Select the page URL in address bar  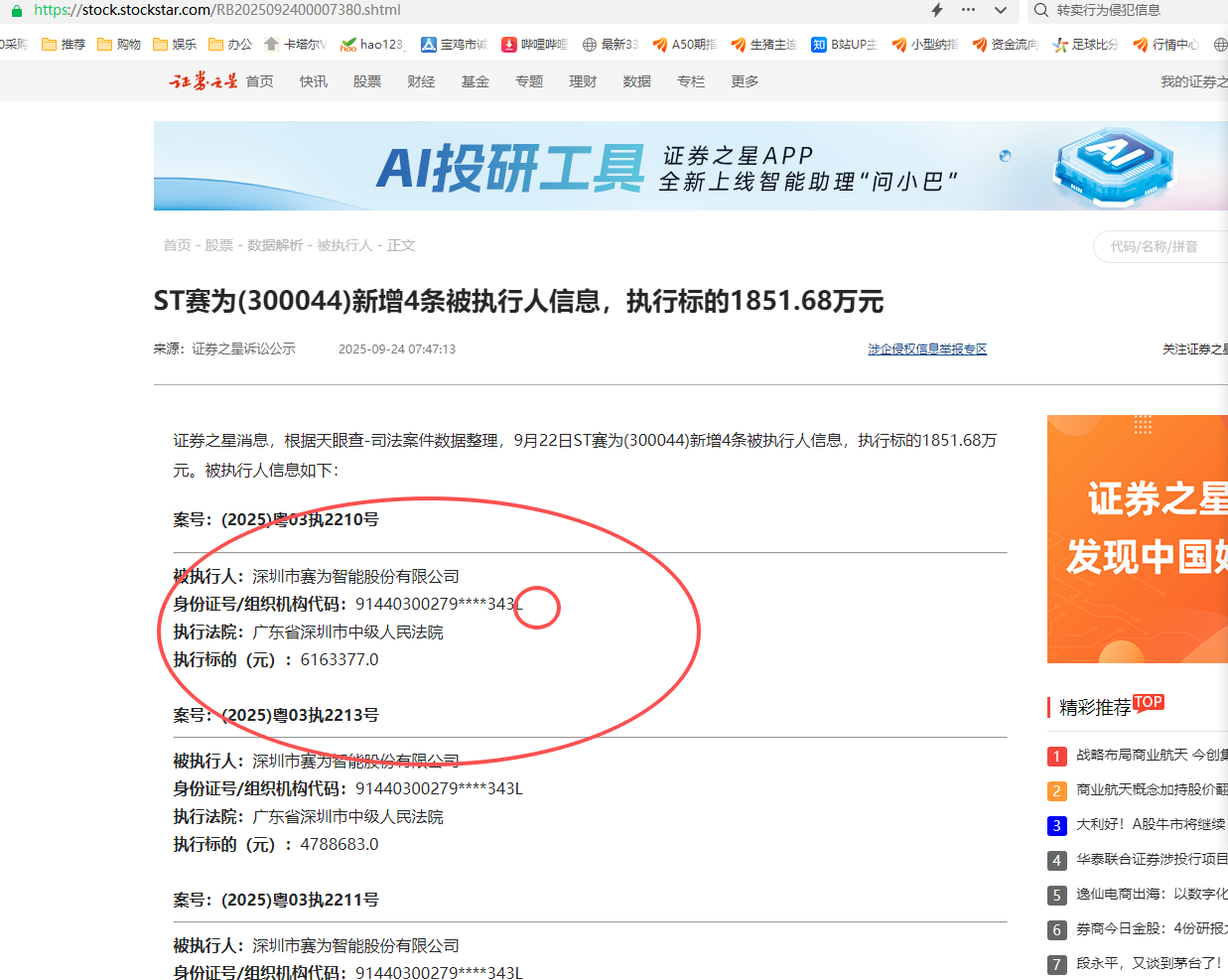coord(217,10)
